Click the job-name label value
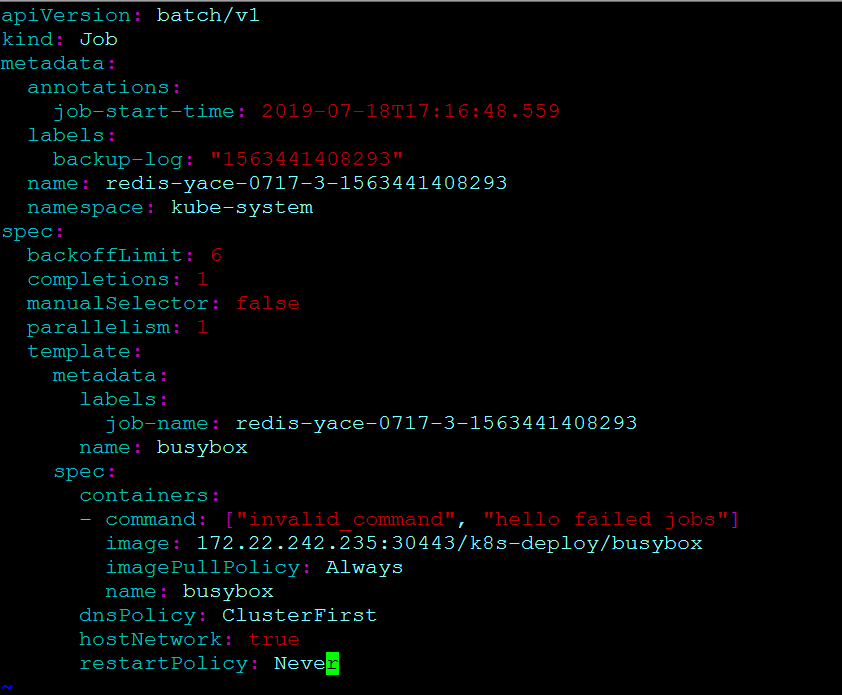The image size is (842, 695). click(x=436, y=423)
